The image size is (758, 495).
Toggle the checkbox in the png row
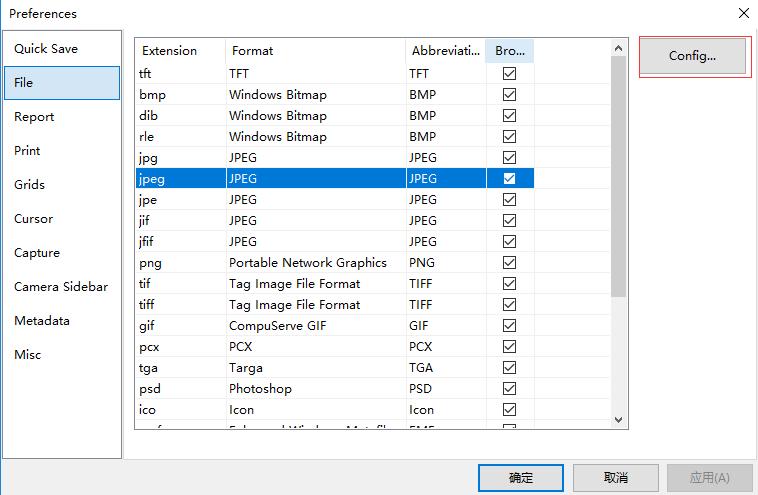click(510, 263)
